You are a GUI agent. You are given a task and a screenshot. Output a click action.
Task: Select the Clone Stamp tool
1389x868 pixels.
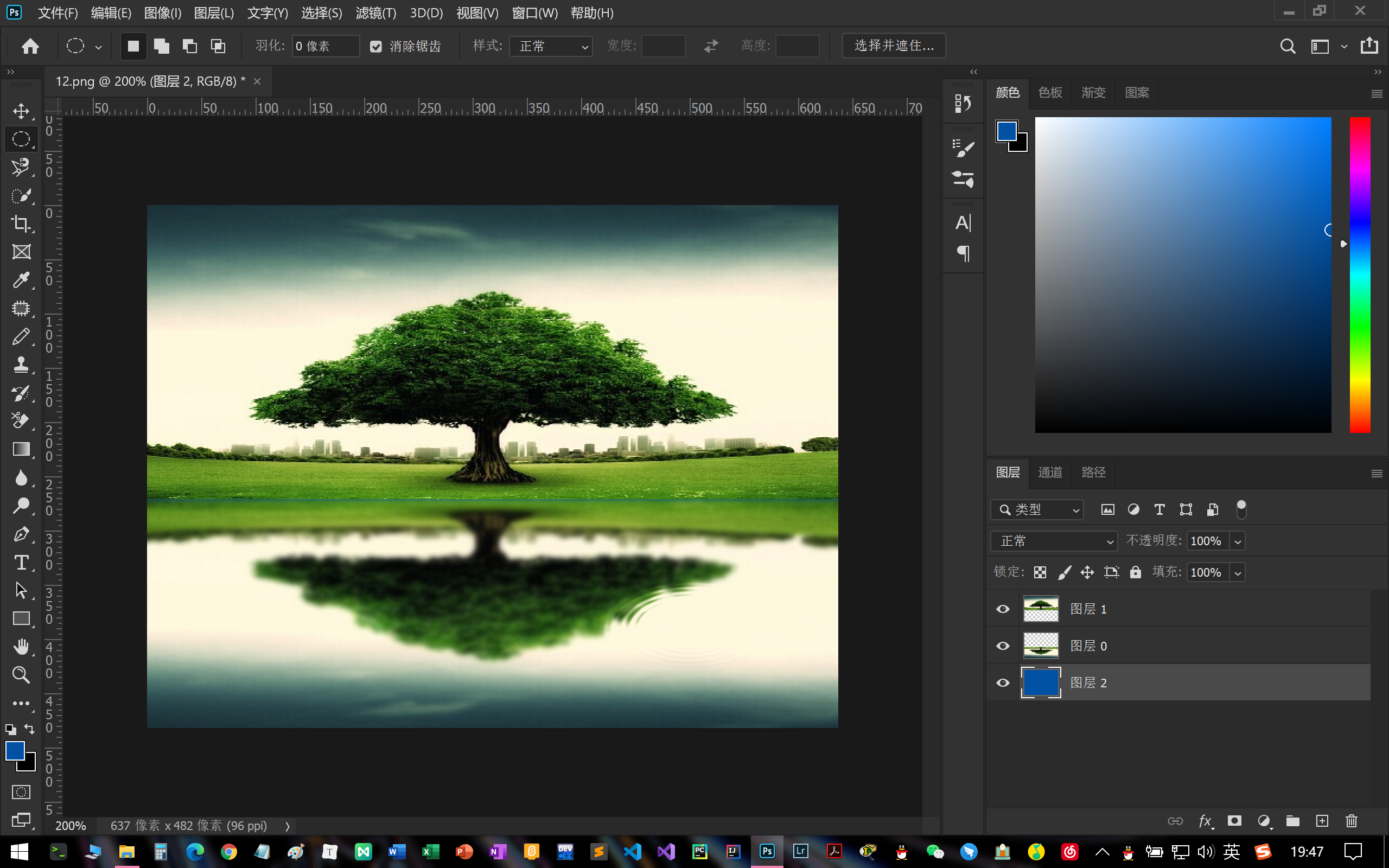(21, 365)
